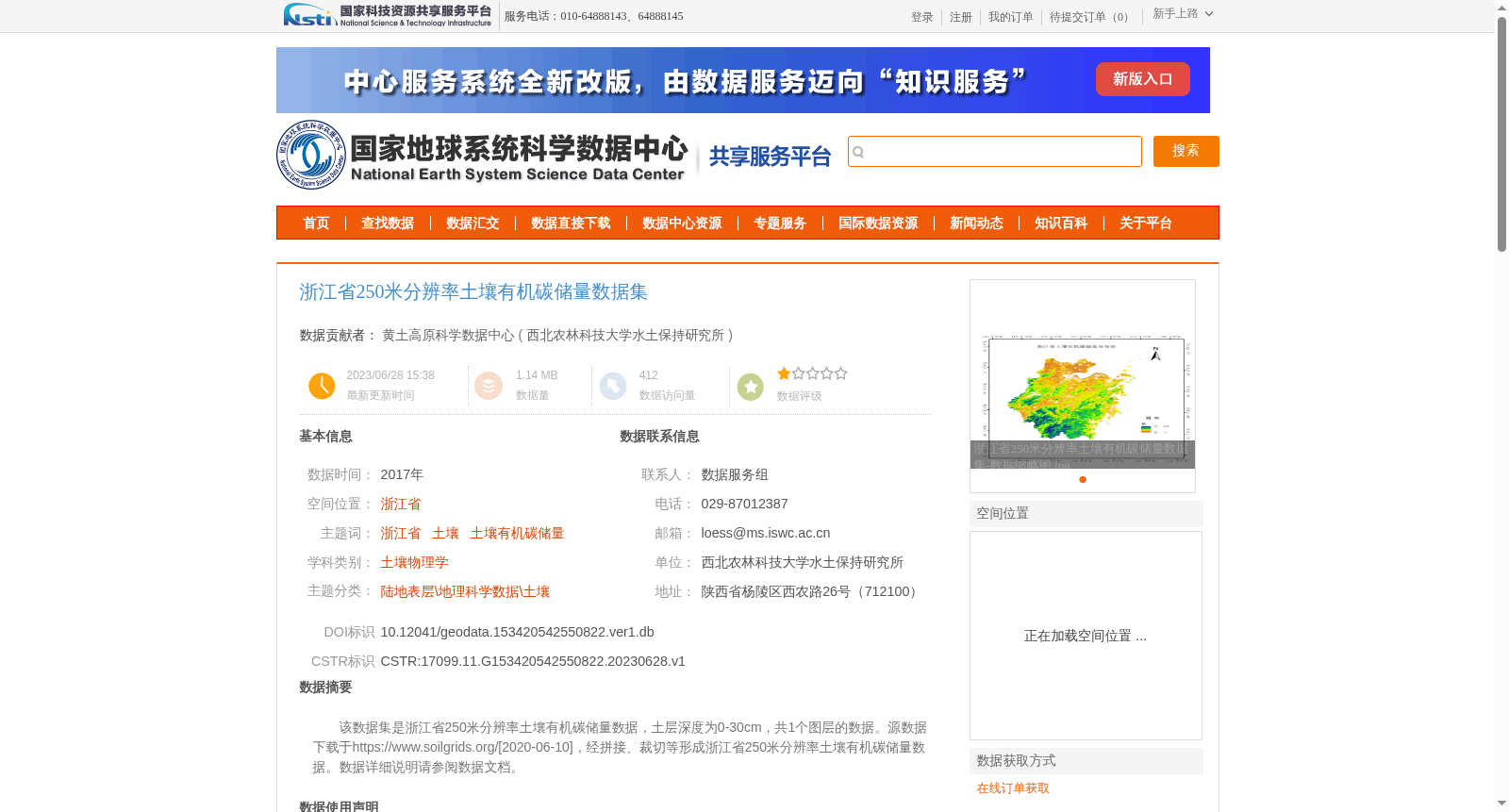The width and height of the screenshot is (1509, 812).
Task: Open 待提交订单 (0) link
Action: (1091, 17)
